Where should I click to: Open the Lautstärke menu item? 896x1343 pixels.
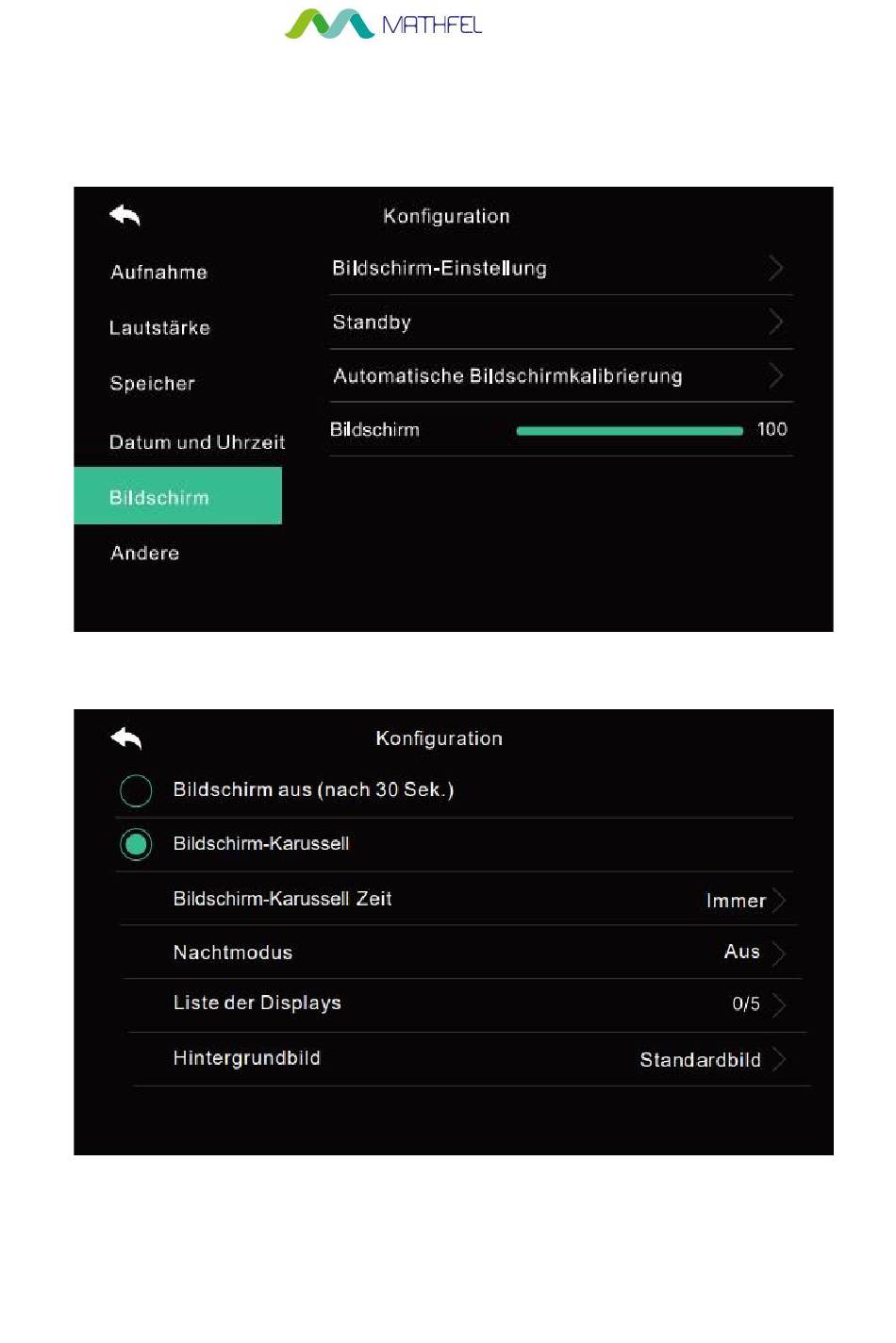159,328
